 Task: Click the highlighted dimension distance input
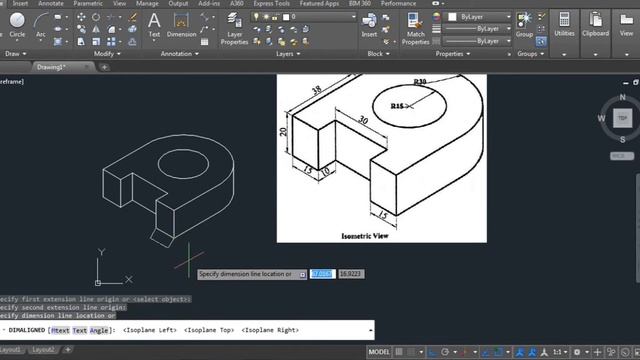tap(322, 274)
